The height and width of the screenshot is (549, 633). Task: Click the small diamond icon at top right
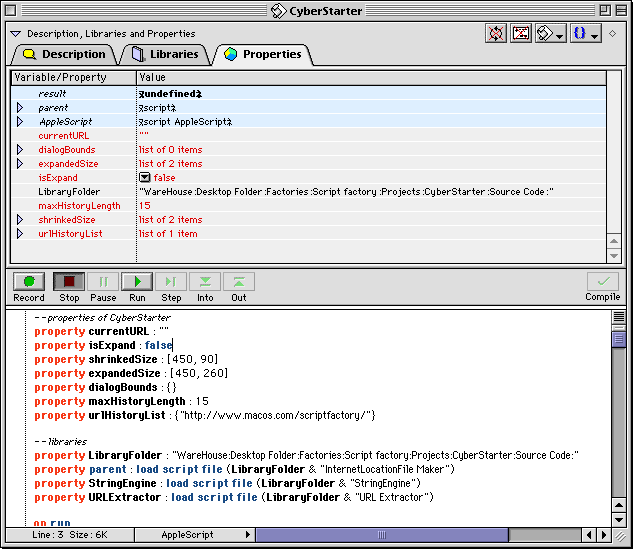[x=612, y=34]
